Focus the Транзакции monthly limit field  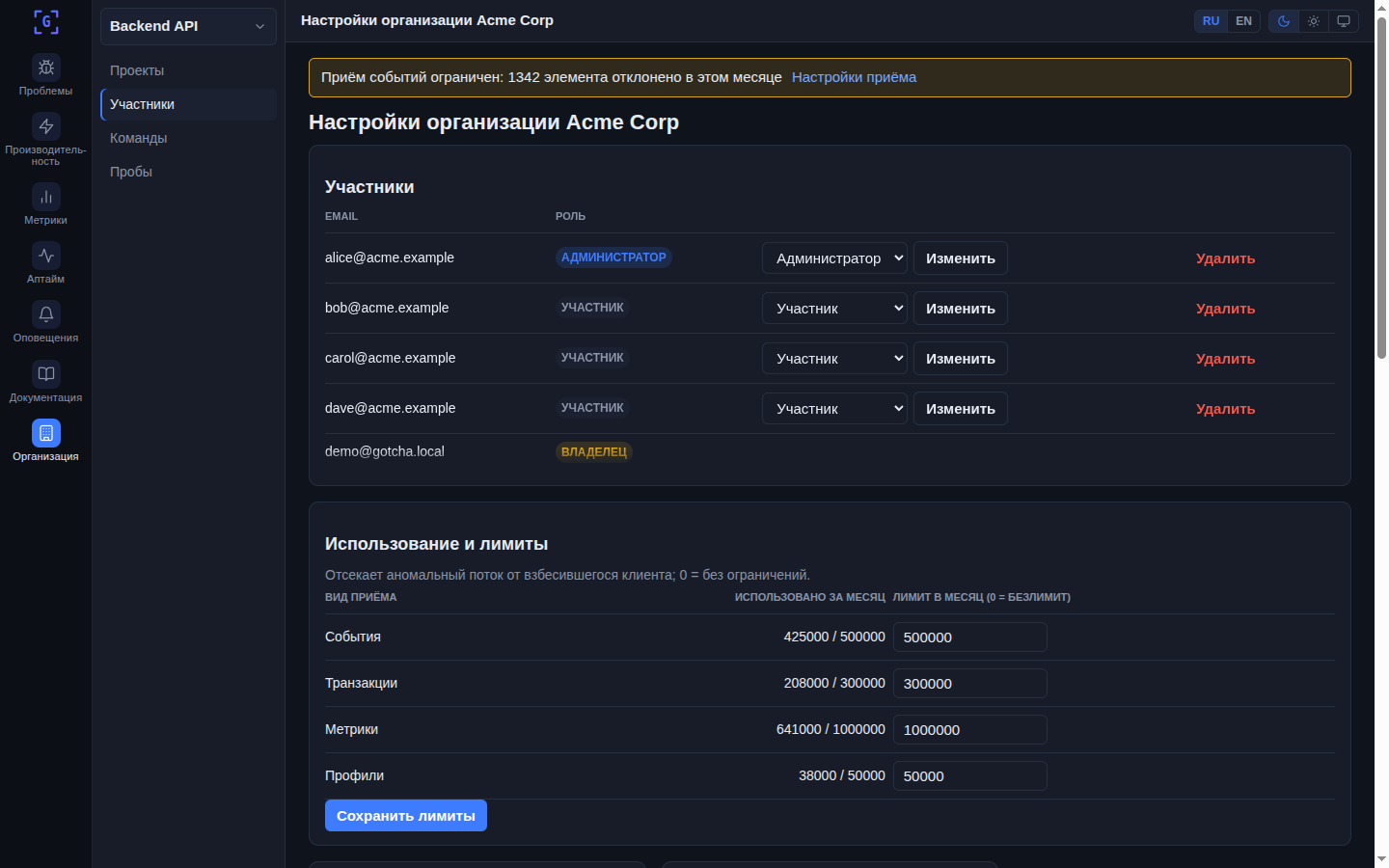point(970,684)
